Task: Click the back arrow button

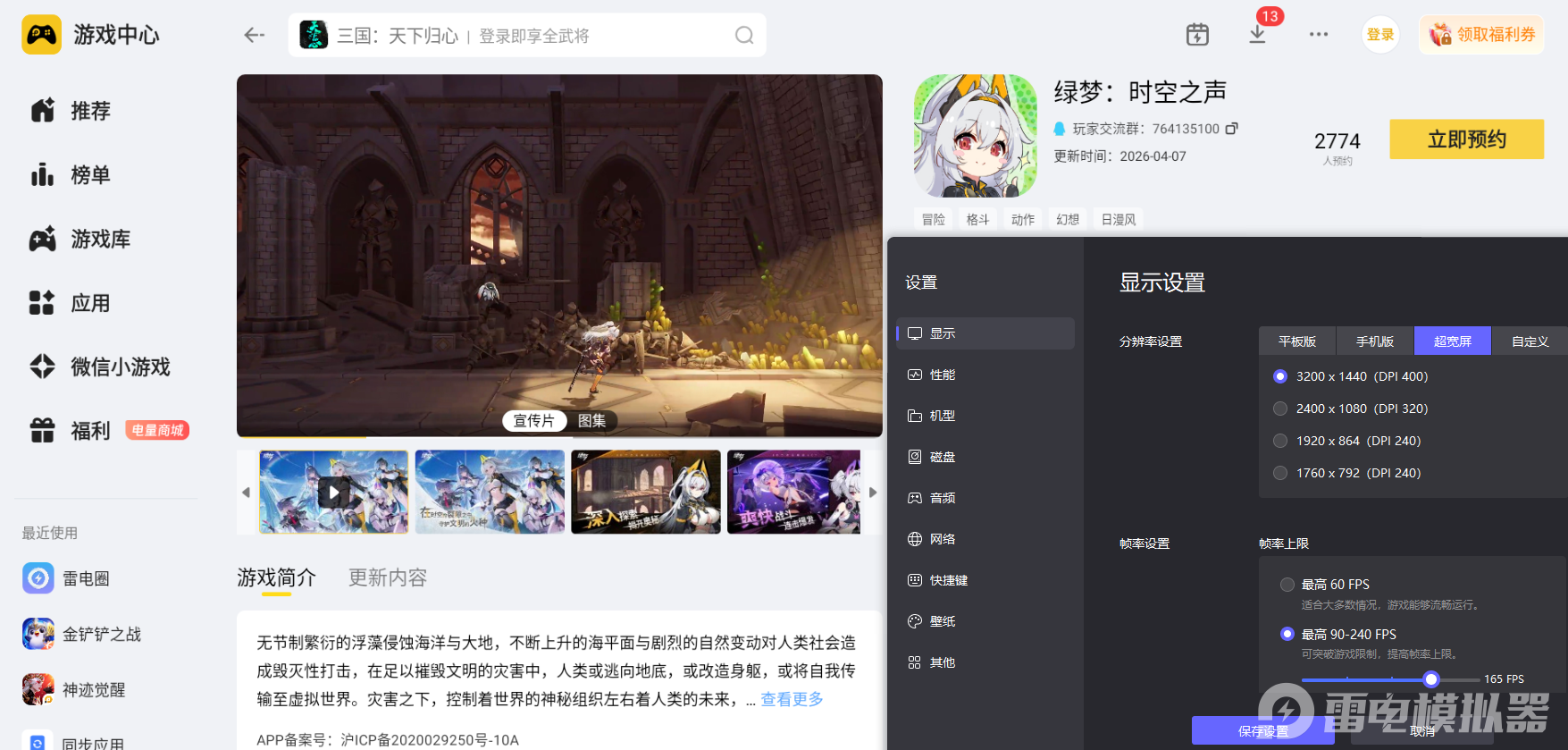Action: 255,35
